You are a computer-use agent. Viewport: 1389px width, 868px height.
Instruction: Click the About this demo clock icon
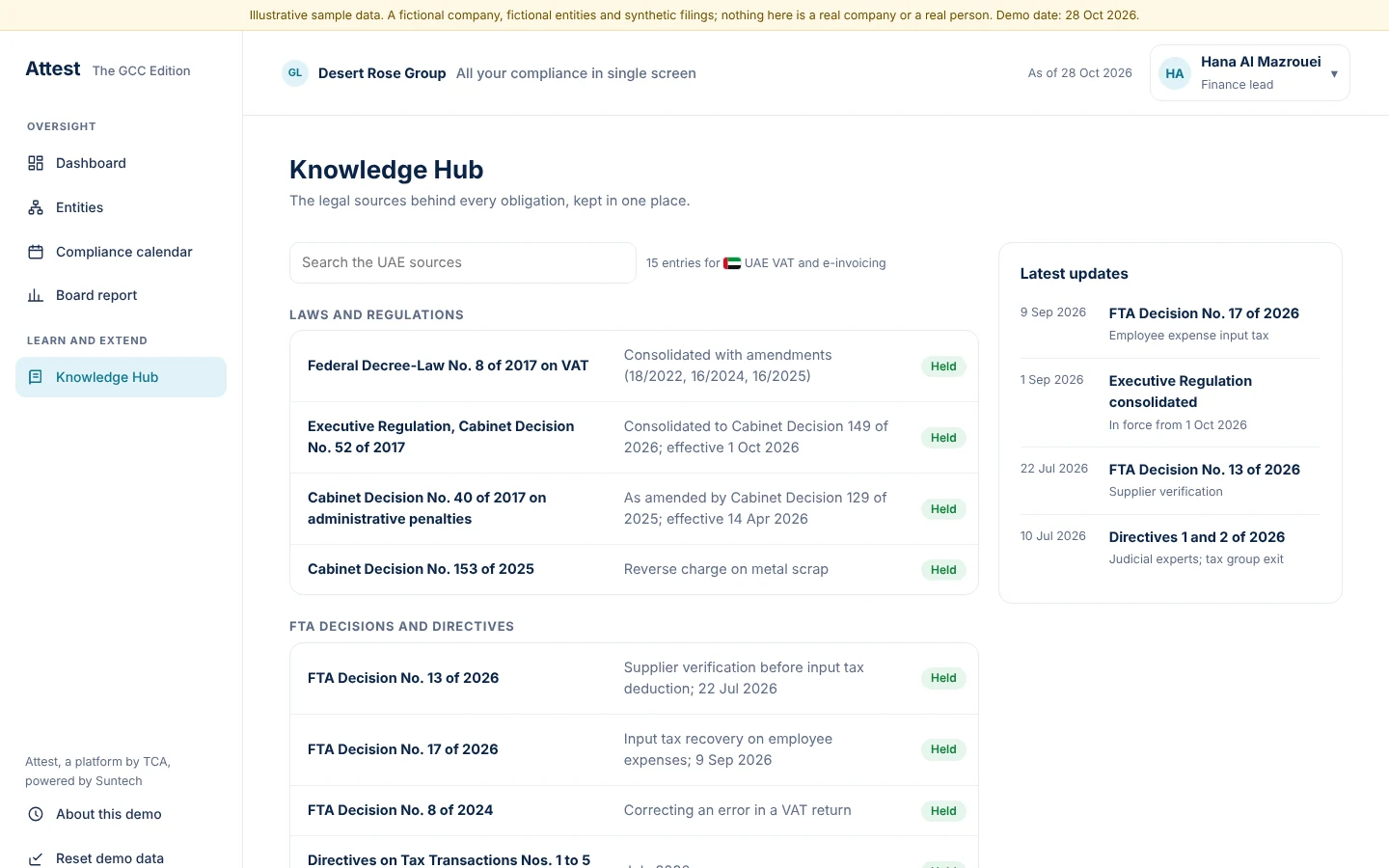point(36,814)
